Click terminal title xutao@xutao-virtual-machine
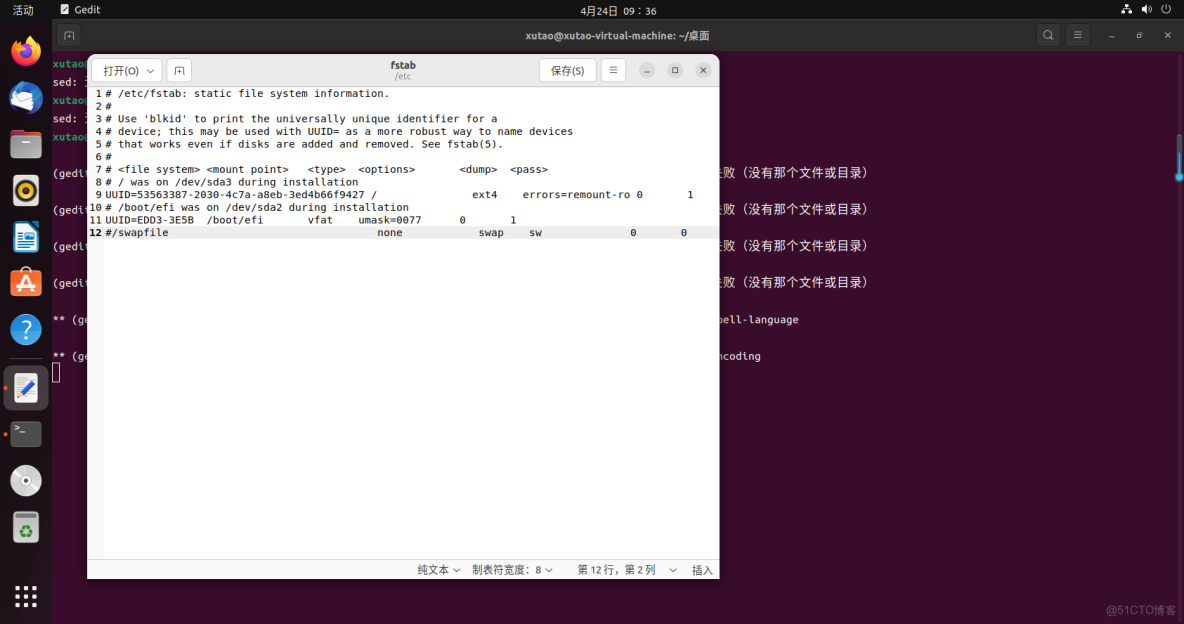Image resolution: width=1184 pixels, height=624 pixels. [617, 36]
